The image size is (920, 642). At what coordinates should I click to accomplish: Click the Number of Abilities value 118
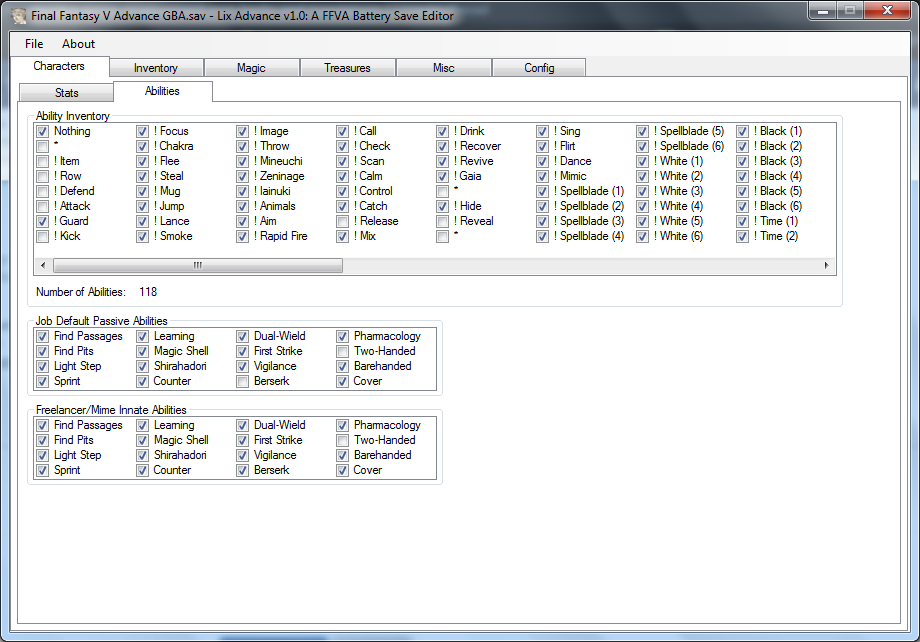[148, 292]
